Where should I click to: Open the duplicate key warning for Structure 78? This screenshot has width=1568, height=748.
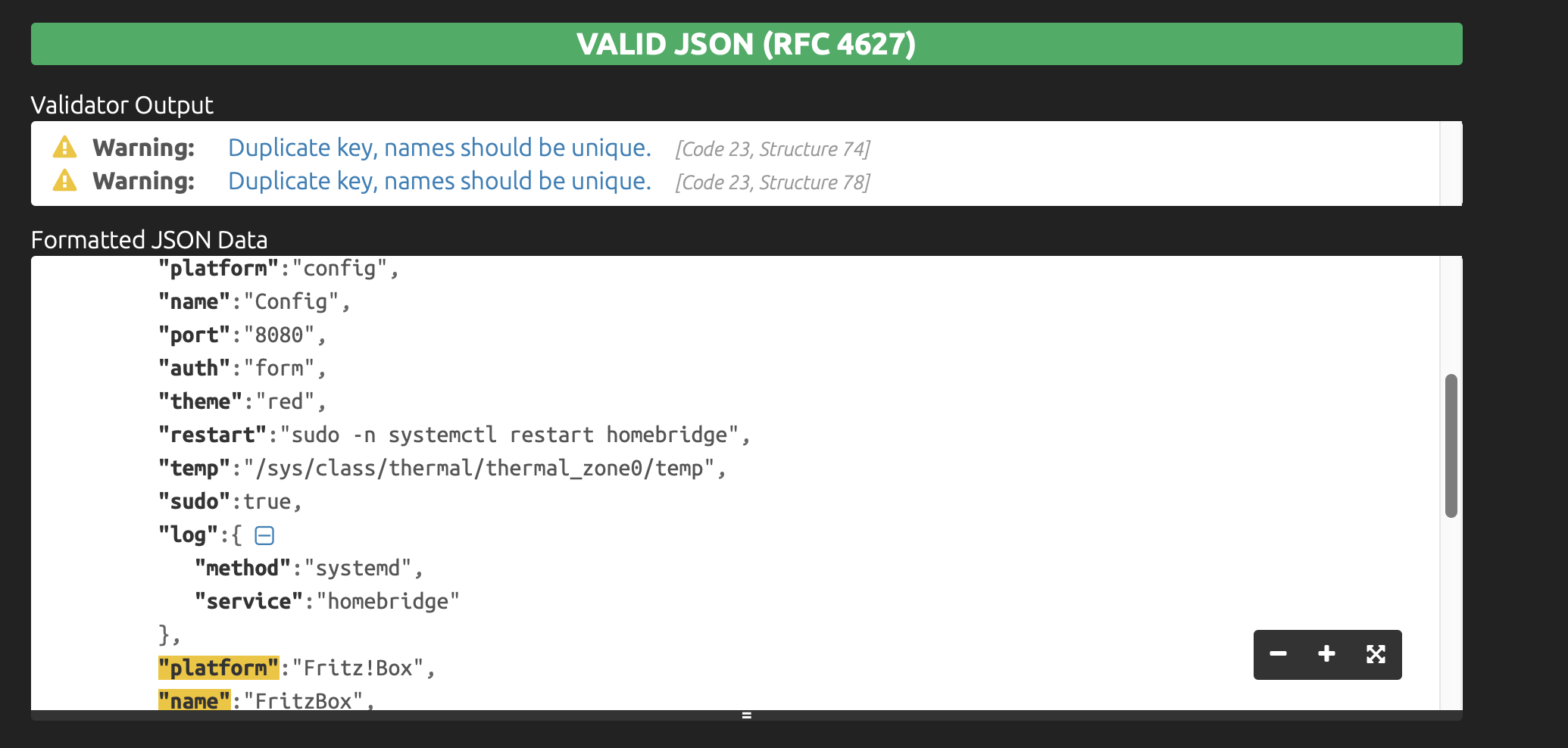pos(439,181)
